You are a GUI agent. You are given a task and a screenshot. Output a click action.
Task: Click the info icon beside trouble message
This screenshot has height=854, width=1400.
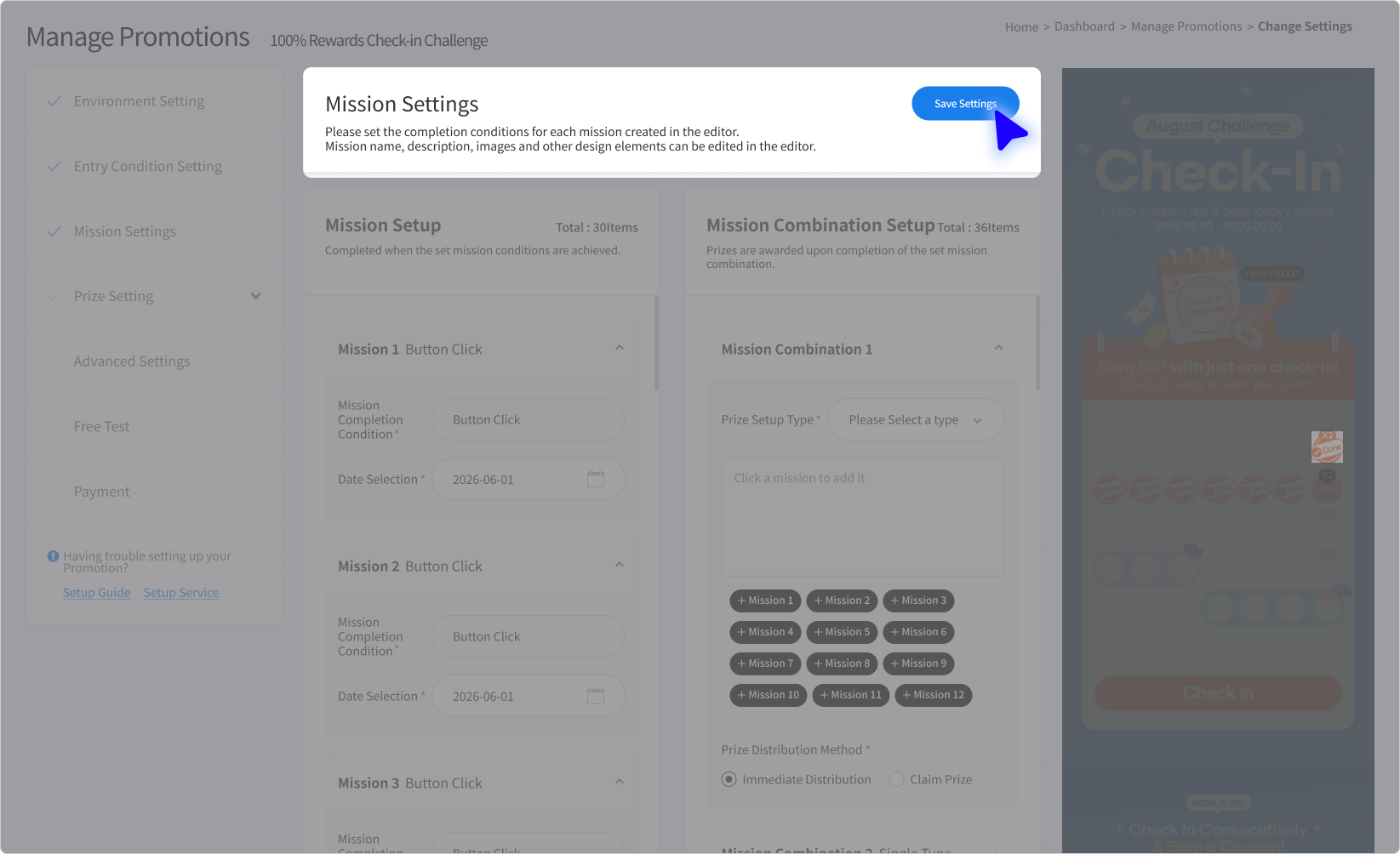pos(53,556)
